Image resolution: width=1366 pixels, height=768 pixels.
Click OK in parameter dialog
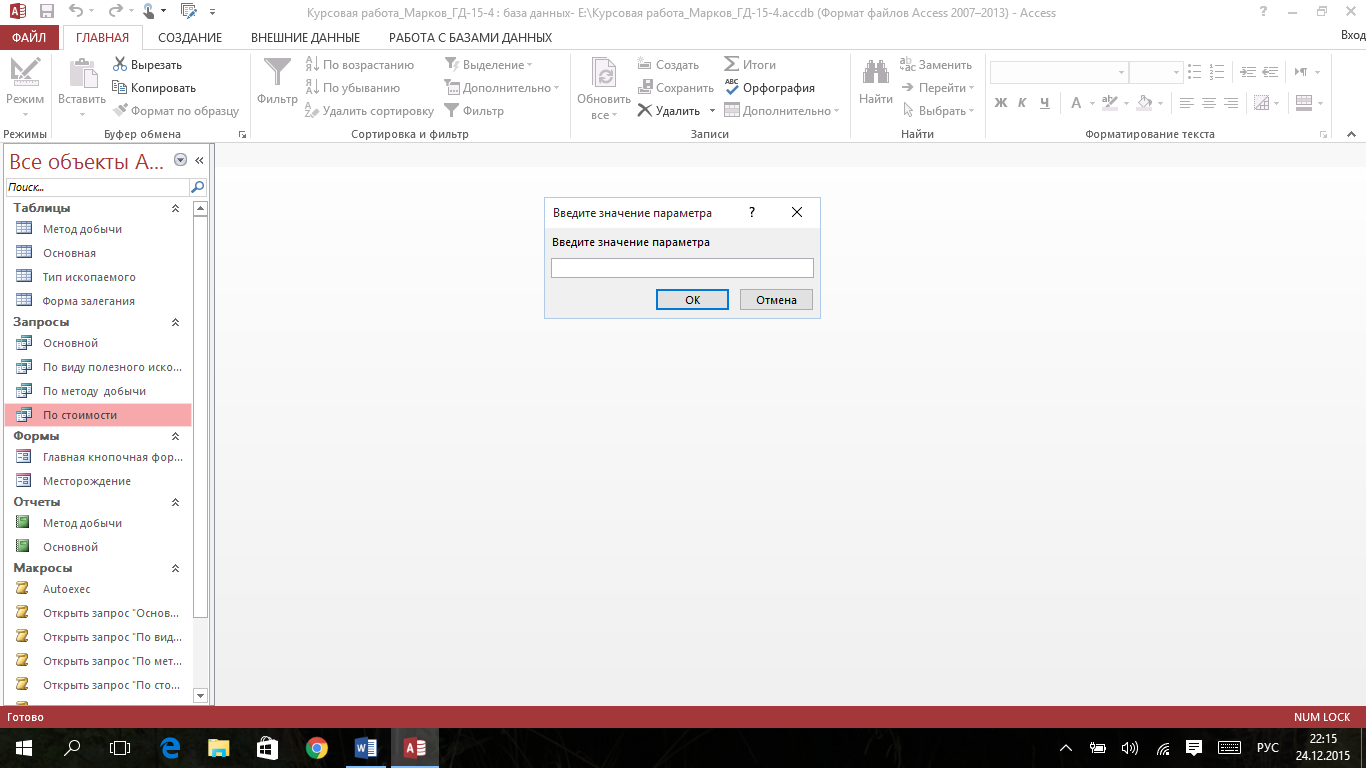pyautogui.click(x=692, y=300)
